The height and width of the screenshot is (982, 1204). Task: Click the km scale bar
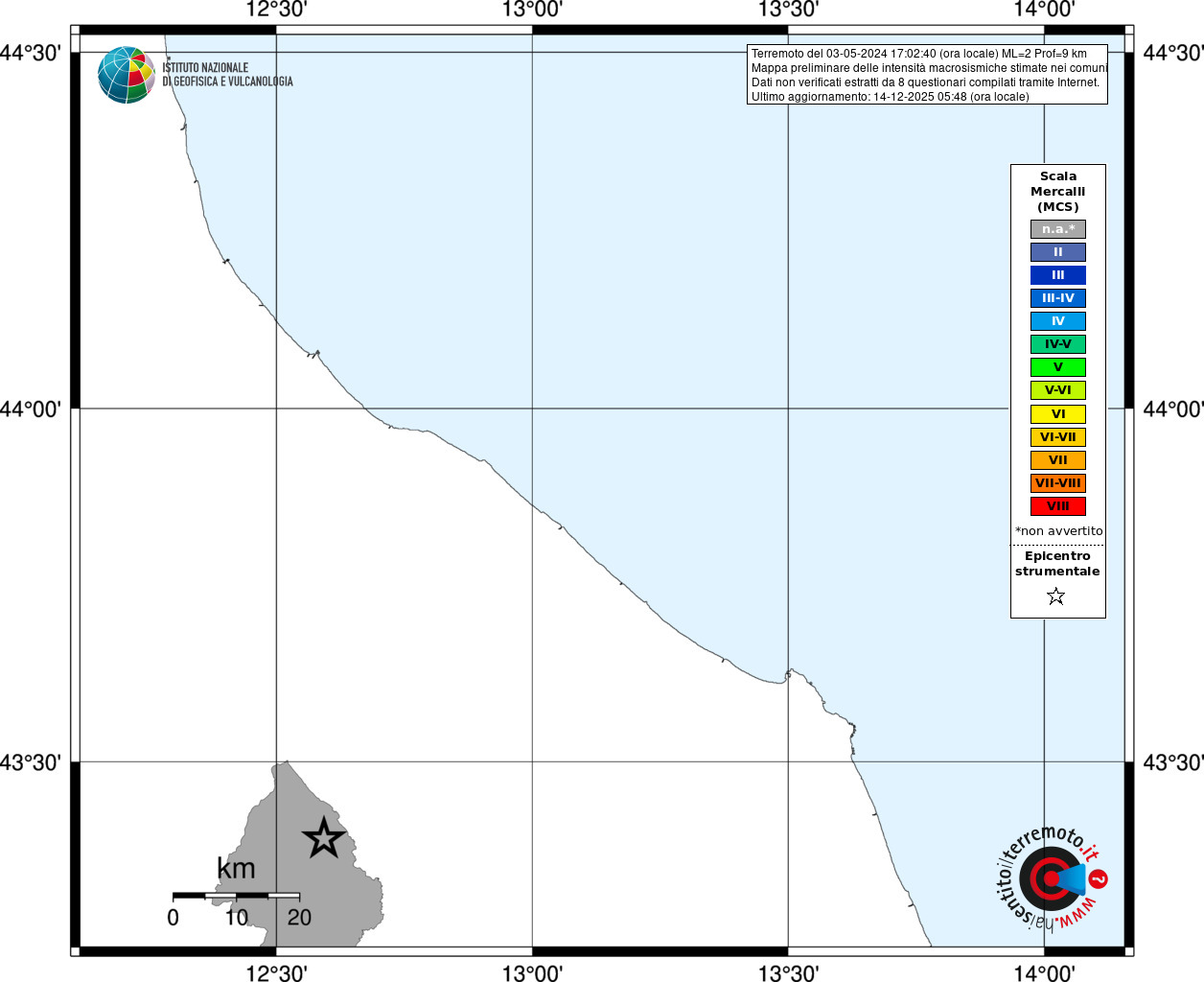(x=236, y=896)
